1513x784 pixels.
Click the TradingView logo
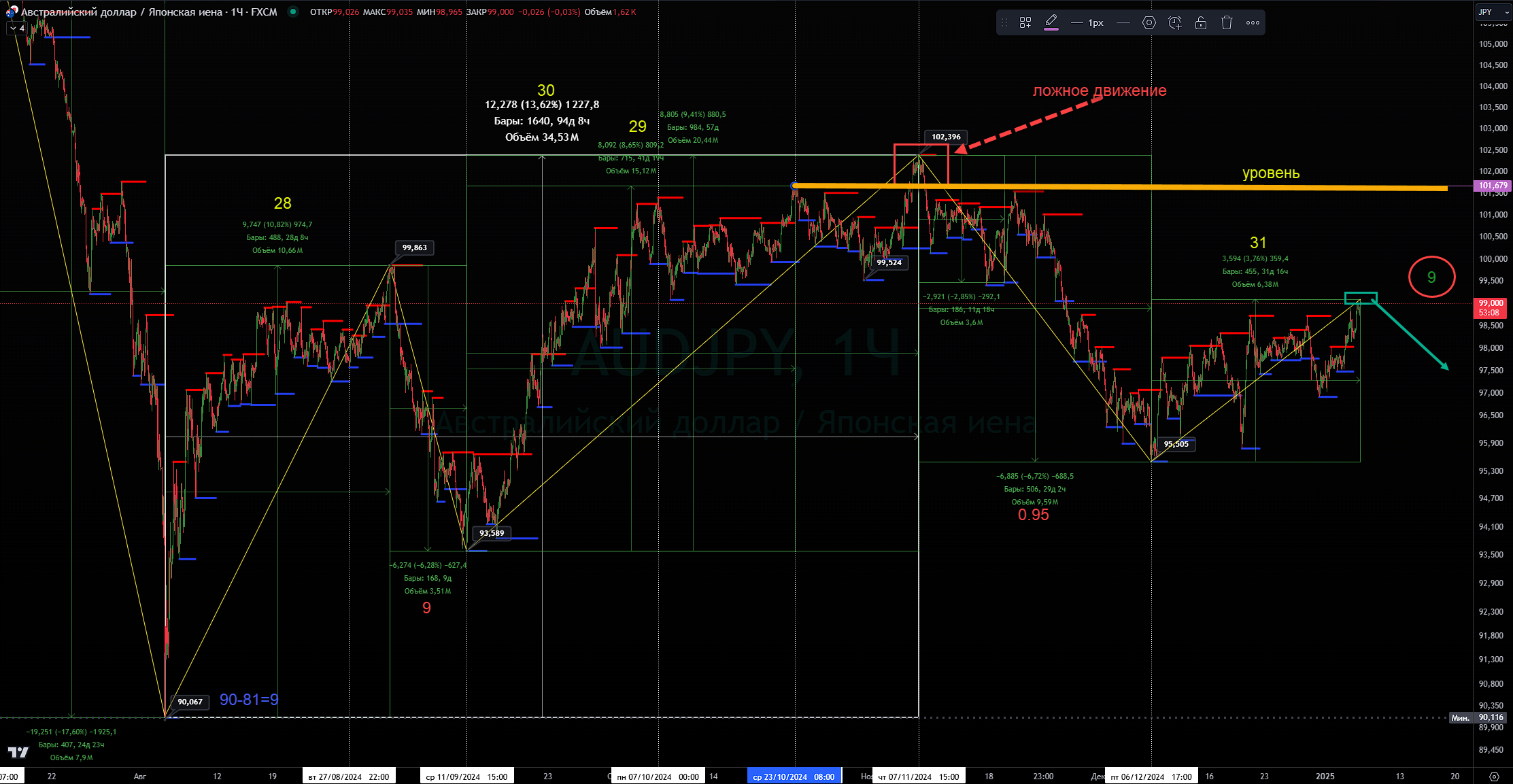tap(18, 752)
